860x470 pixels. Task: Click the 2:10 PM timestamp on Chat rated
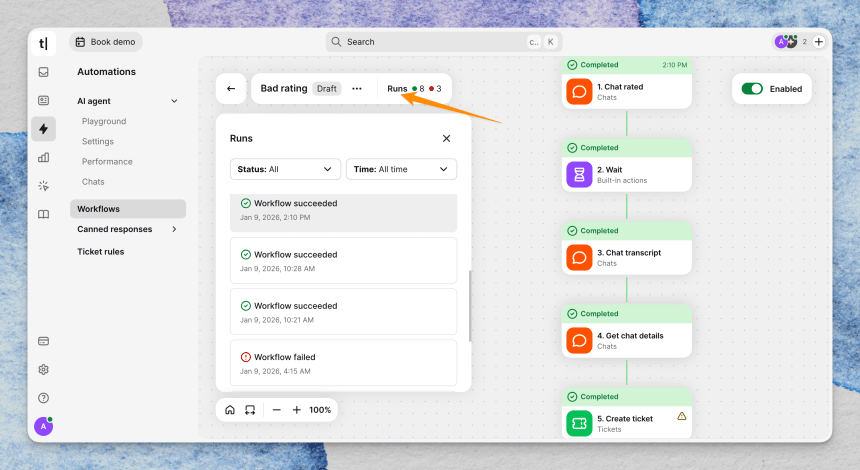coord(674,65)
